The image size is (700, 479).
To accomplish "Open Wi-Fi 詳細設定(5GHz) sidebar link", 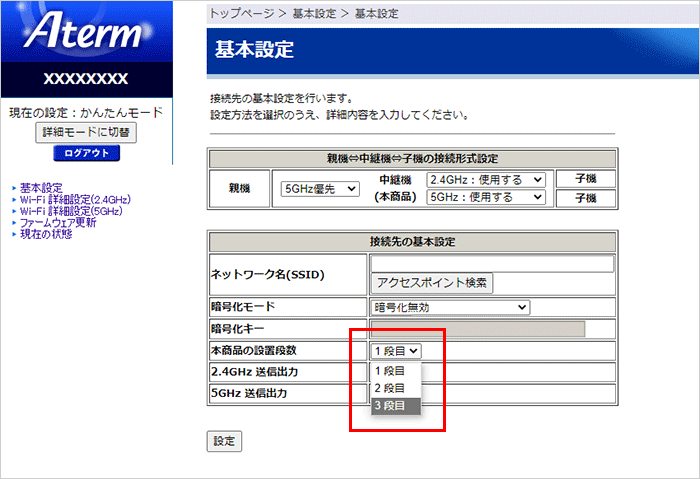I will [x=71, y=211].
